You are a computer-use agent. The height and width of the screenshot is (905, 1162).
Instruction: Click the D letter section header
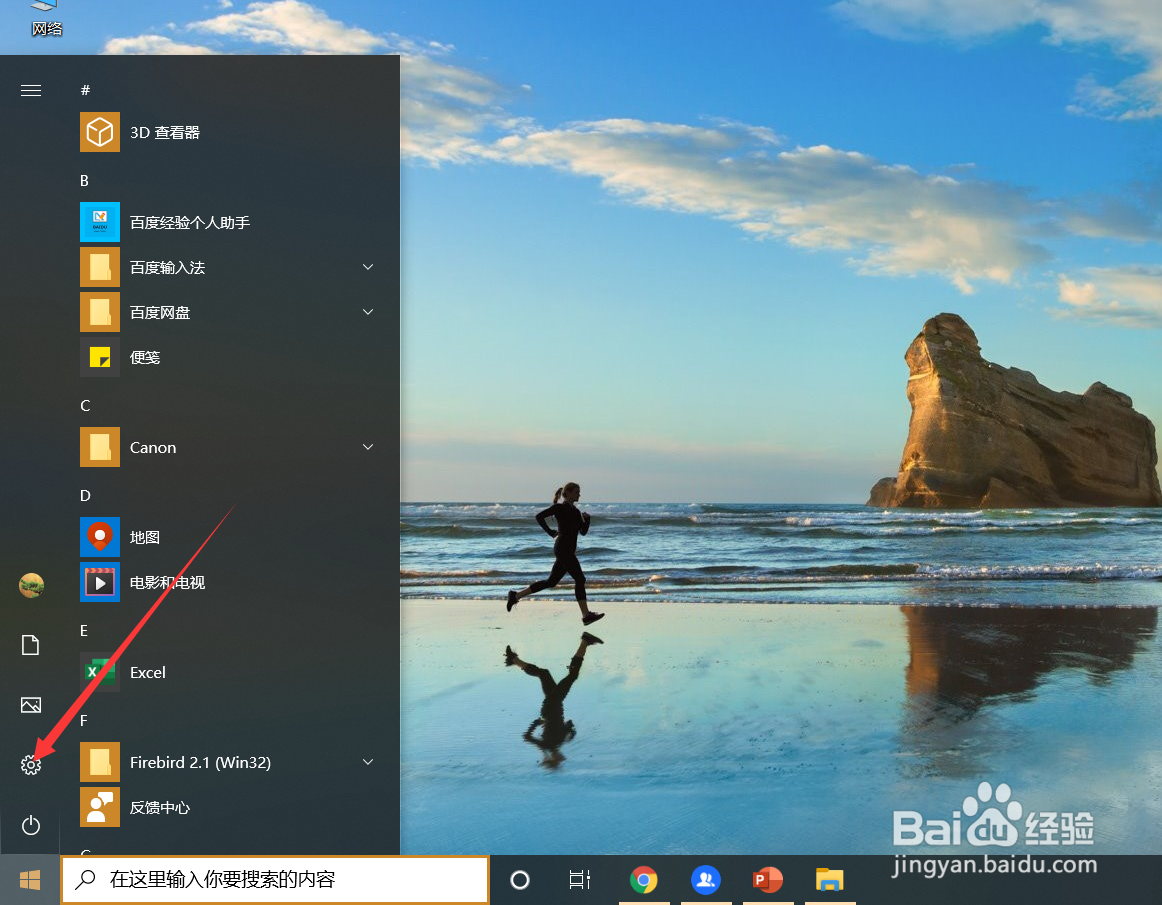85,495
